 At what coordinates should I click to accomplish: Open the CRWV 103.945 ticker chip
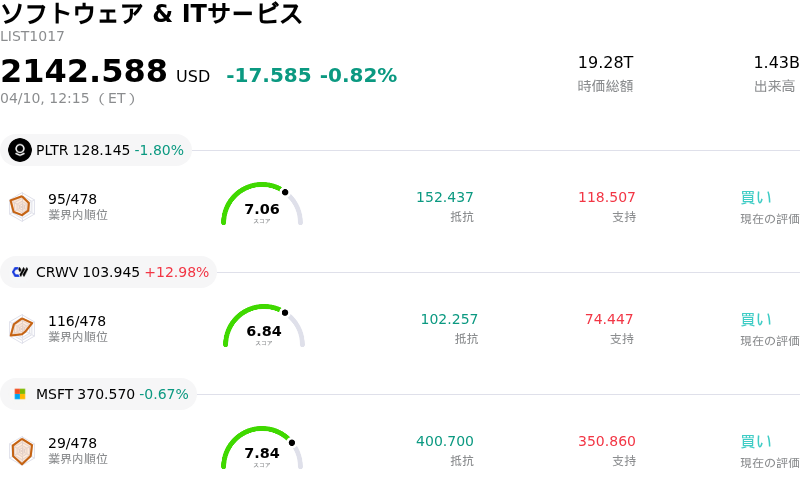pyautogui.click(x=109, y=272)
